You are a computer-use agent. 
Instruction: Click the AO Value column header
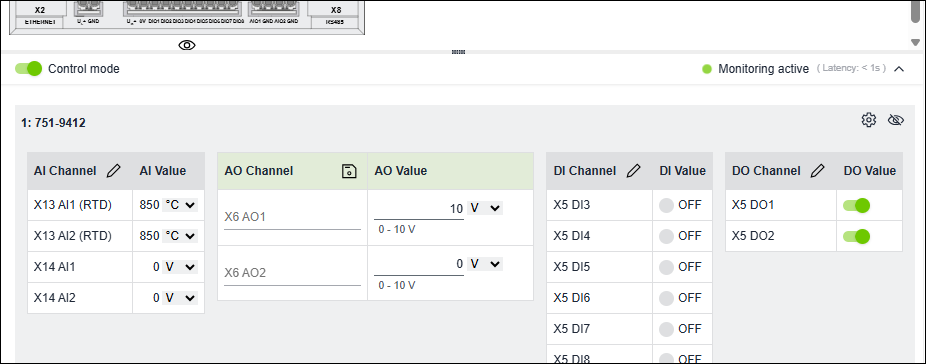tap(401, 171)
